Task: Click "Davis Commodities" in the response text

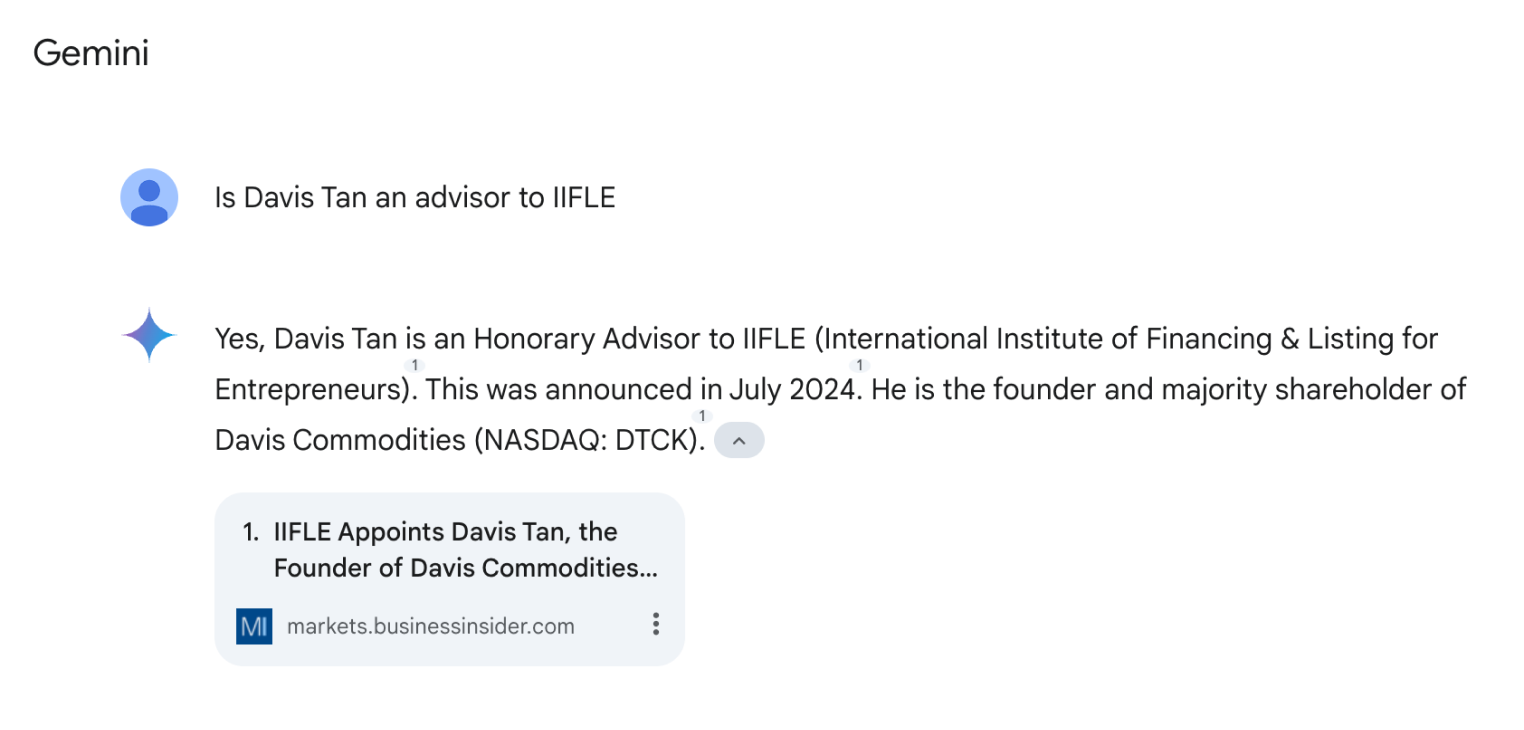Action: coord(340,440)
